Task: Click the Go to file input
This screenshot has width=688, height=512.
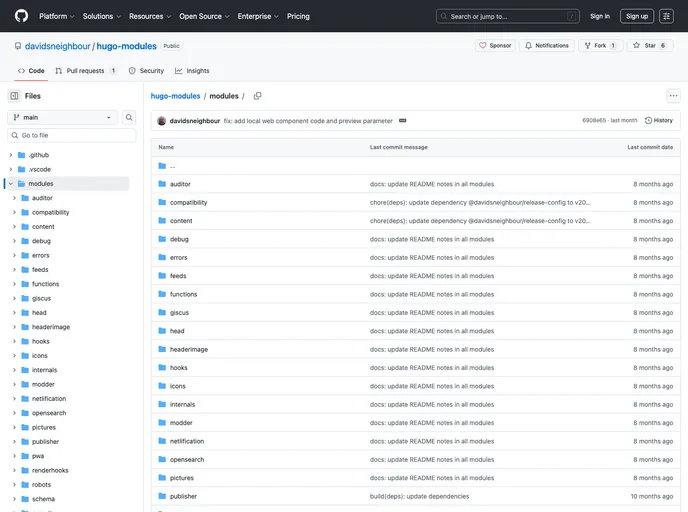Action: (x=72, y=135)
